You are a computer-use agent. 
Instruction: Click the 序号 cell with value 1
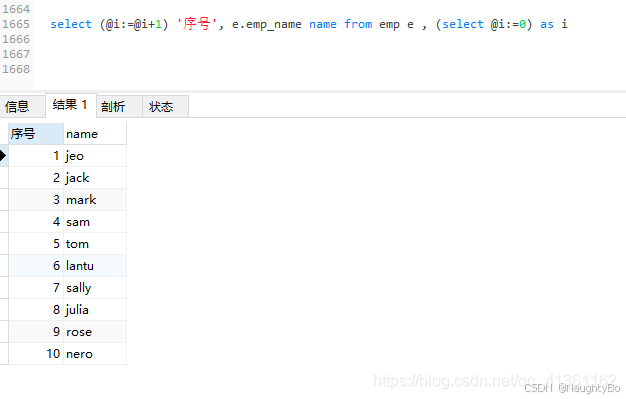pyautogui.click(x=36, y=156)
